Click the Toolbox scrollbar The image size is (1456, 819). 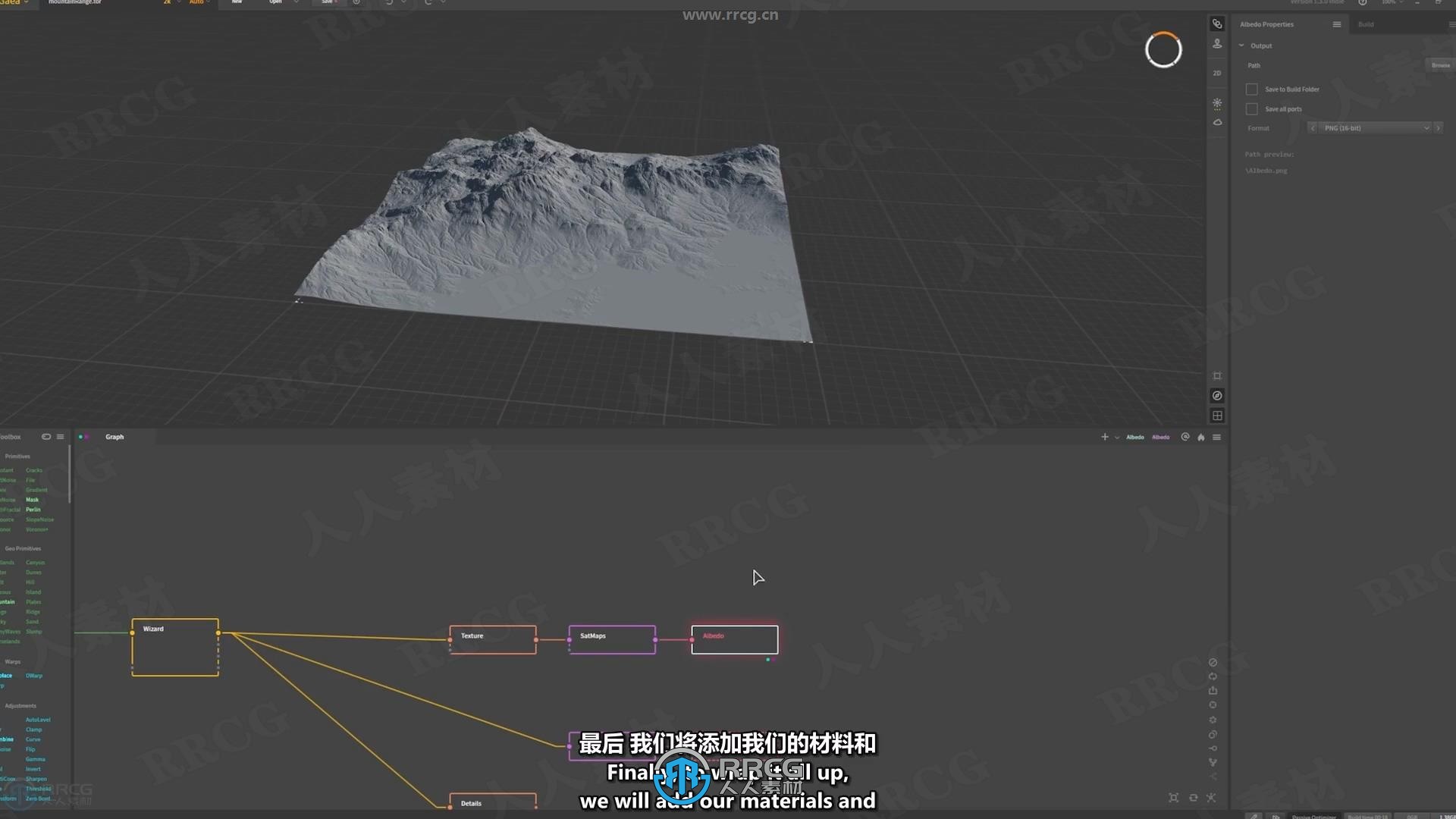coord(70,474)
